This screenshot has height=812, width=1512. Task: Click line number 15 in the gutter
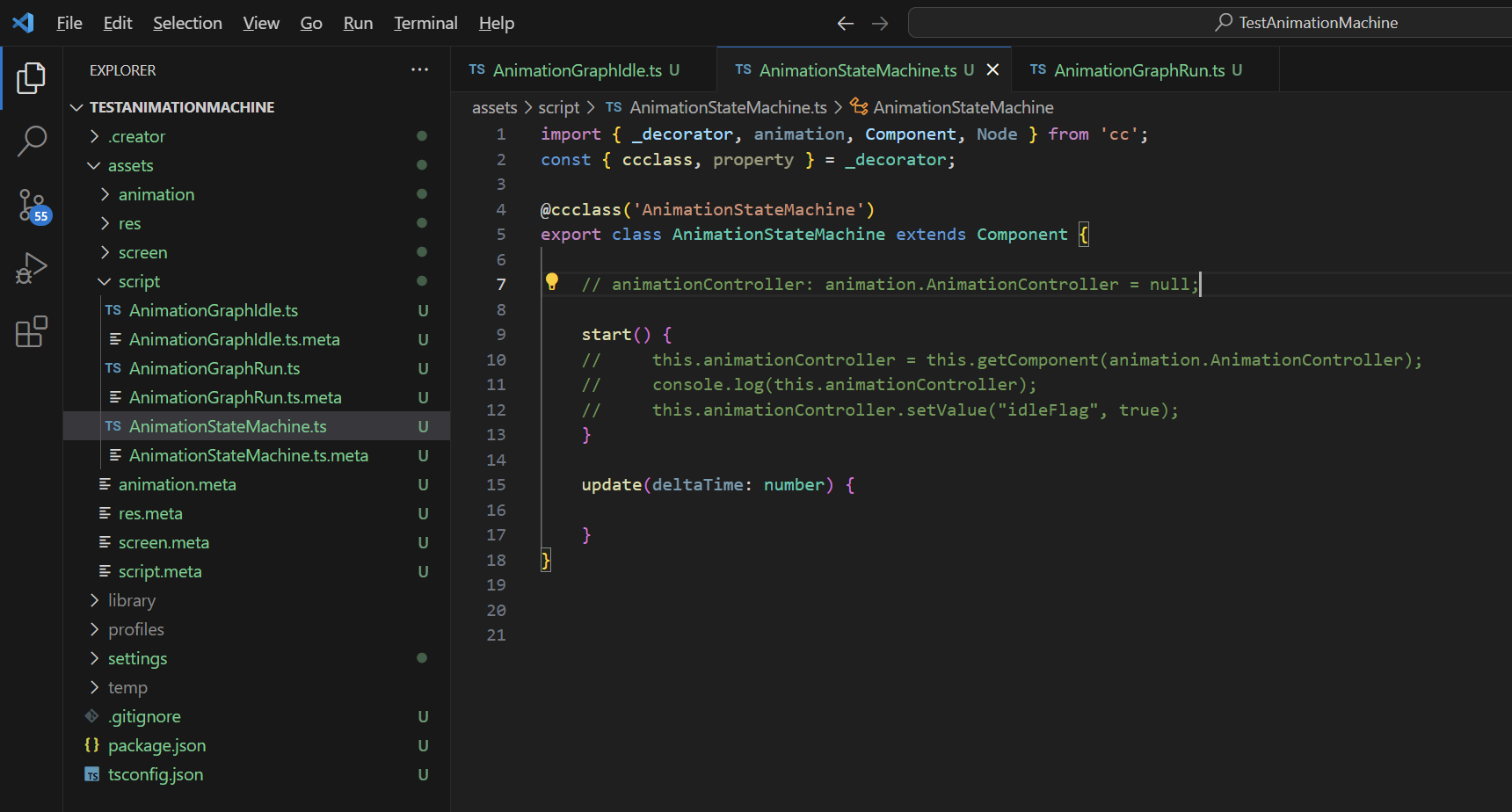[496, 485]
